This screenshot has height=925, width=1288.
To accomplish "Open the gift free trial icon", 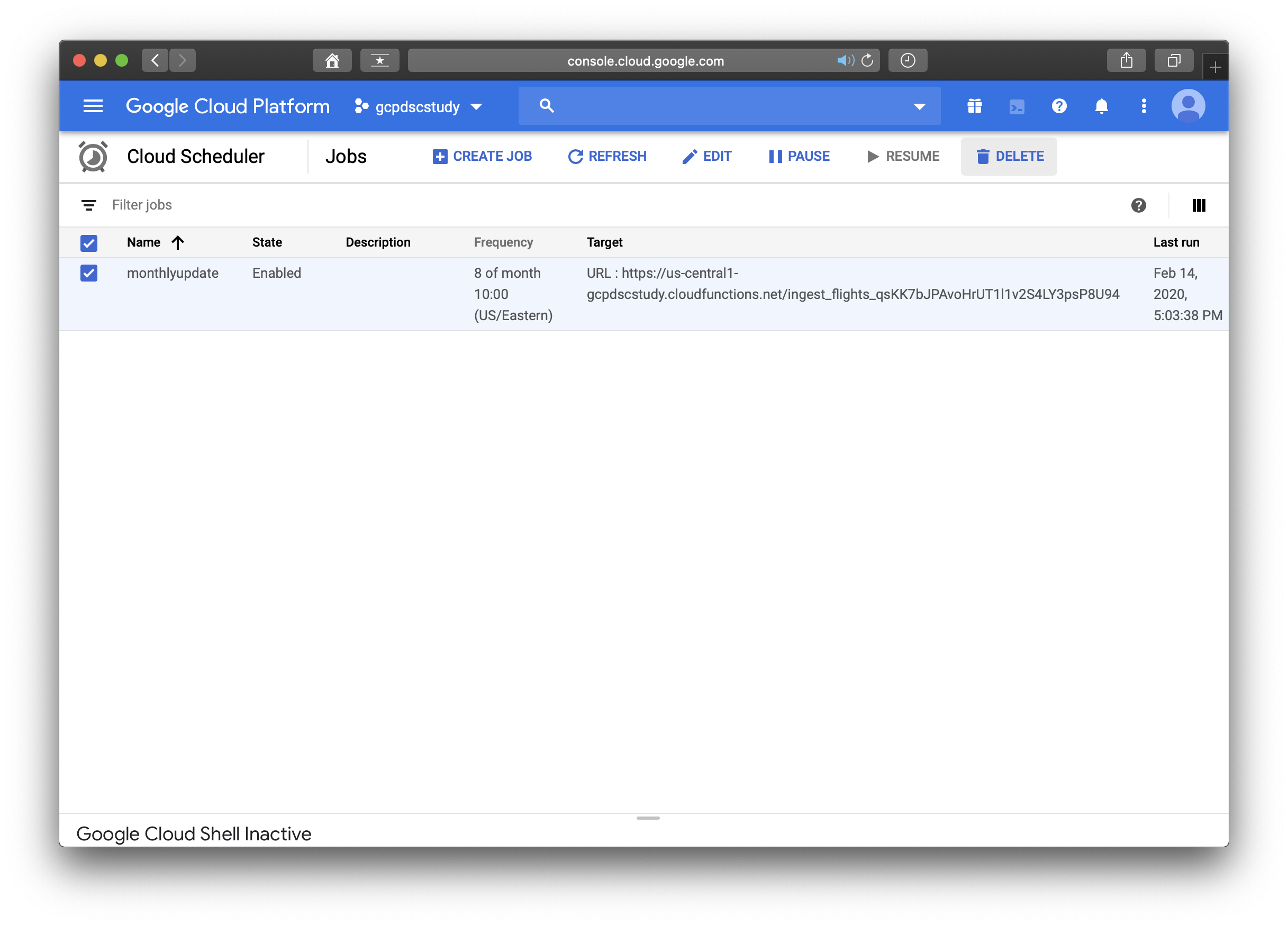I will coord(975,106).
